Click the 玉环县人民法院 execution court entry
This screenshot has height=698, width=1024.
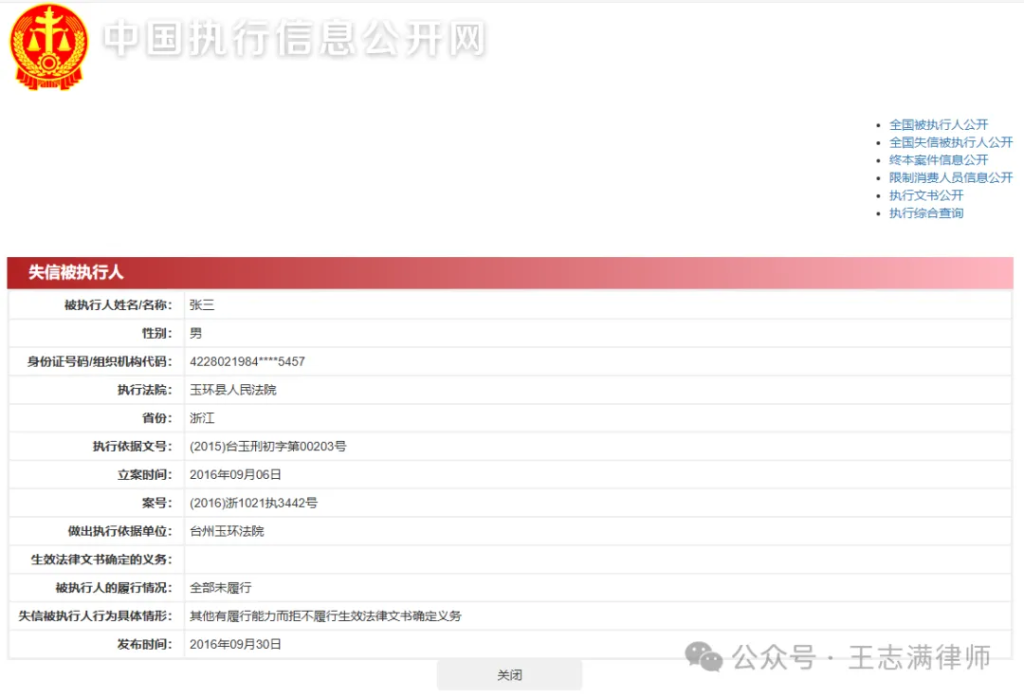point(232,389)
